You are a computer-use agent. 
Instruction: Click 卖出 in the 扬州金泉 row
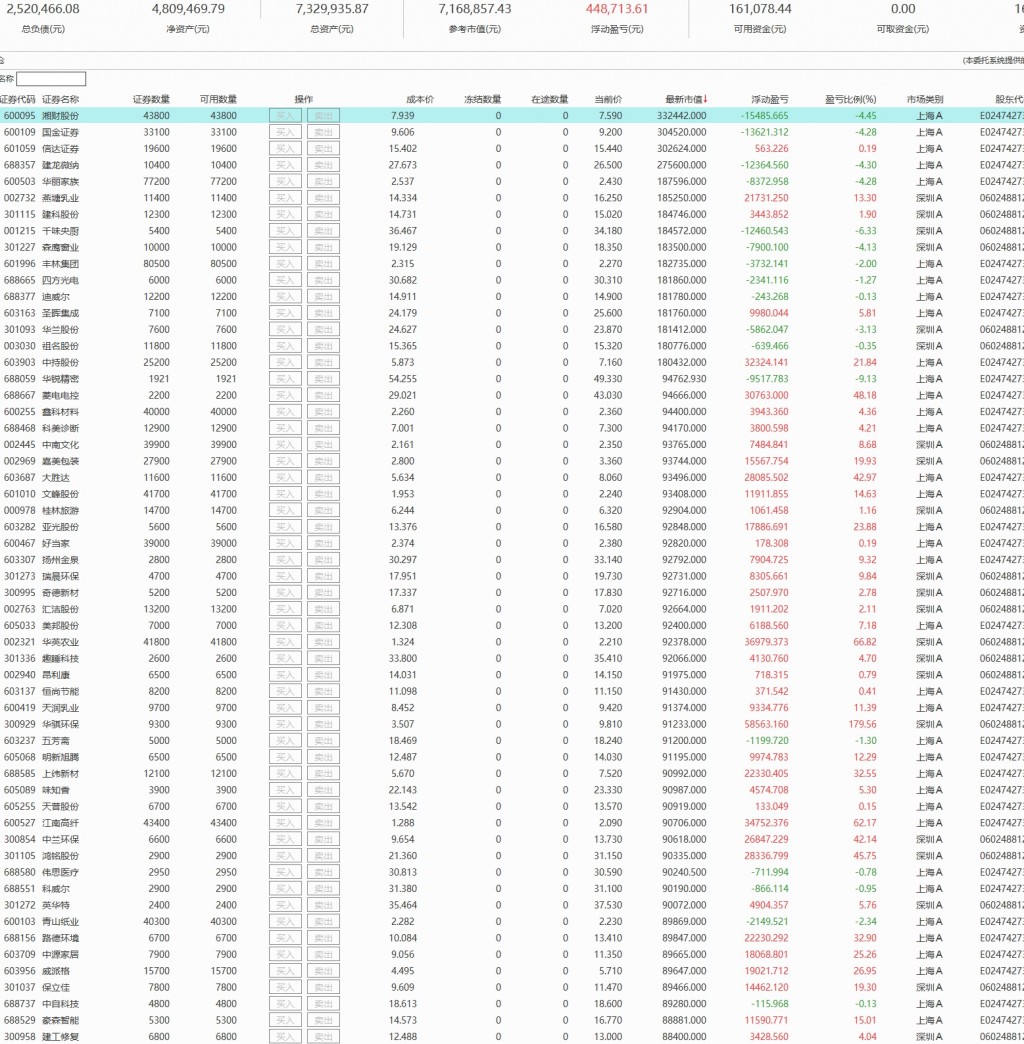324,560
